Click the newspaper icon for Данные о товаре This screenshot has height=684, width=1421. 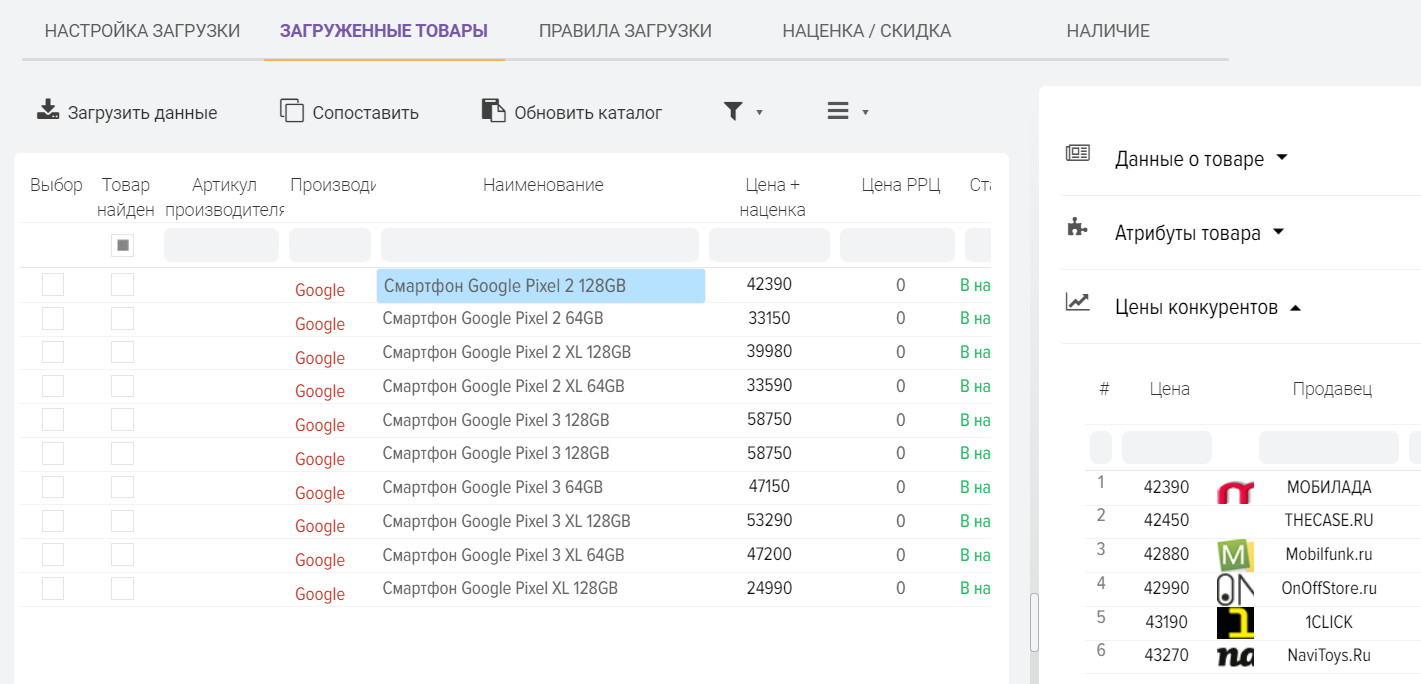pyautogui.click(x=1077, y=154)
